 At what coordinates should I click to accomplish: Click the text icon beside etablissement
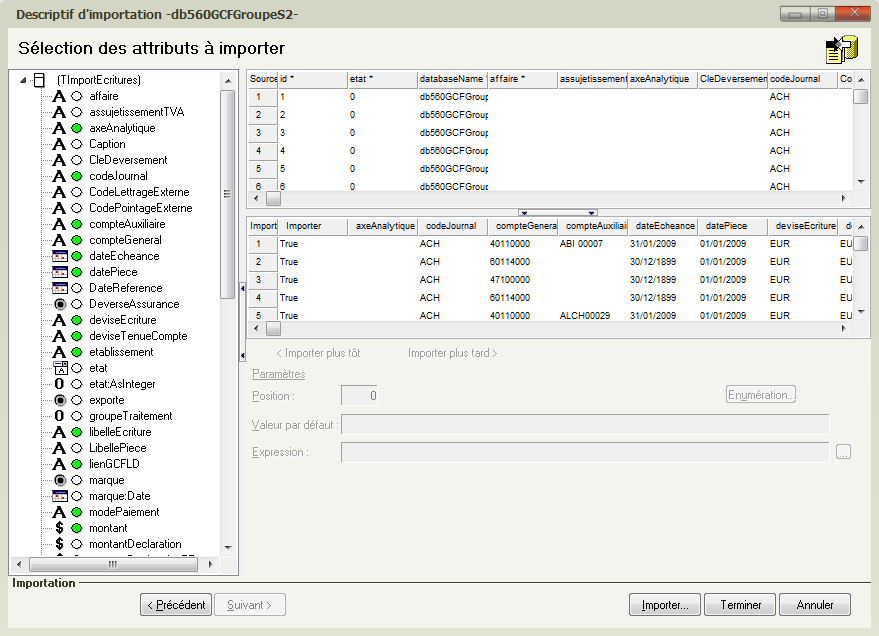(59, 352)
